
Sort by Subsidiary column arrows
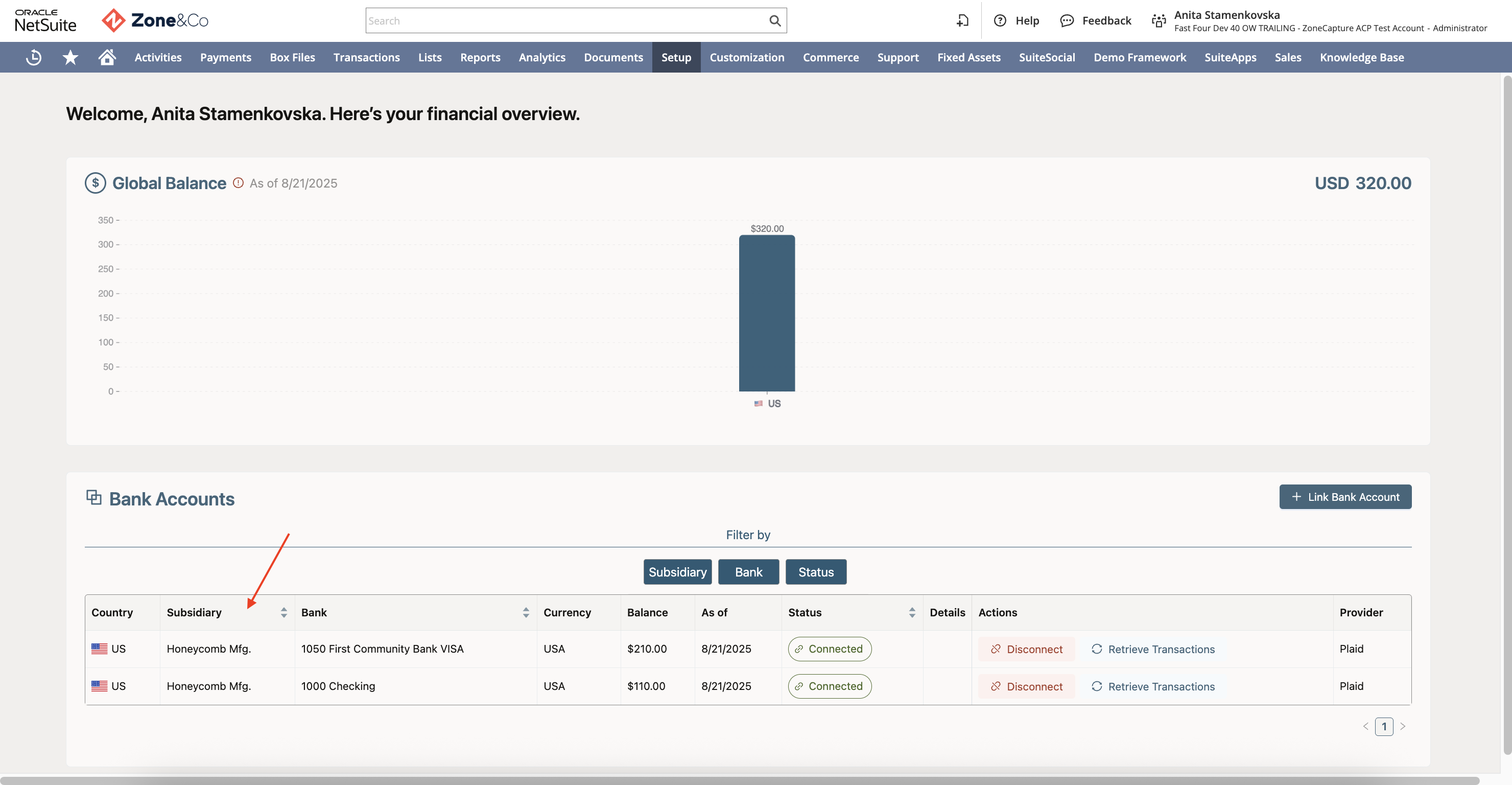click(x=283, y=612)
